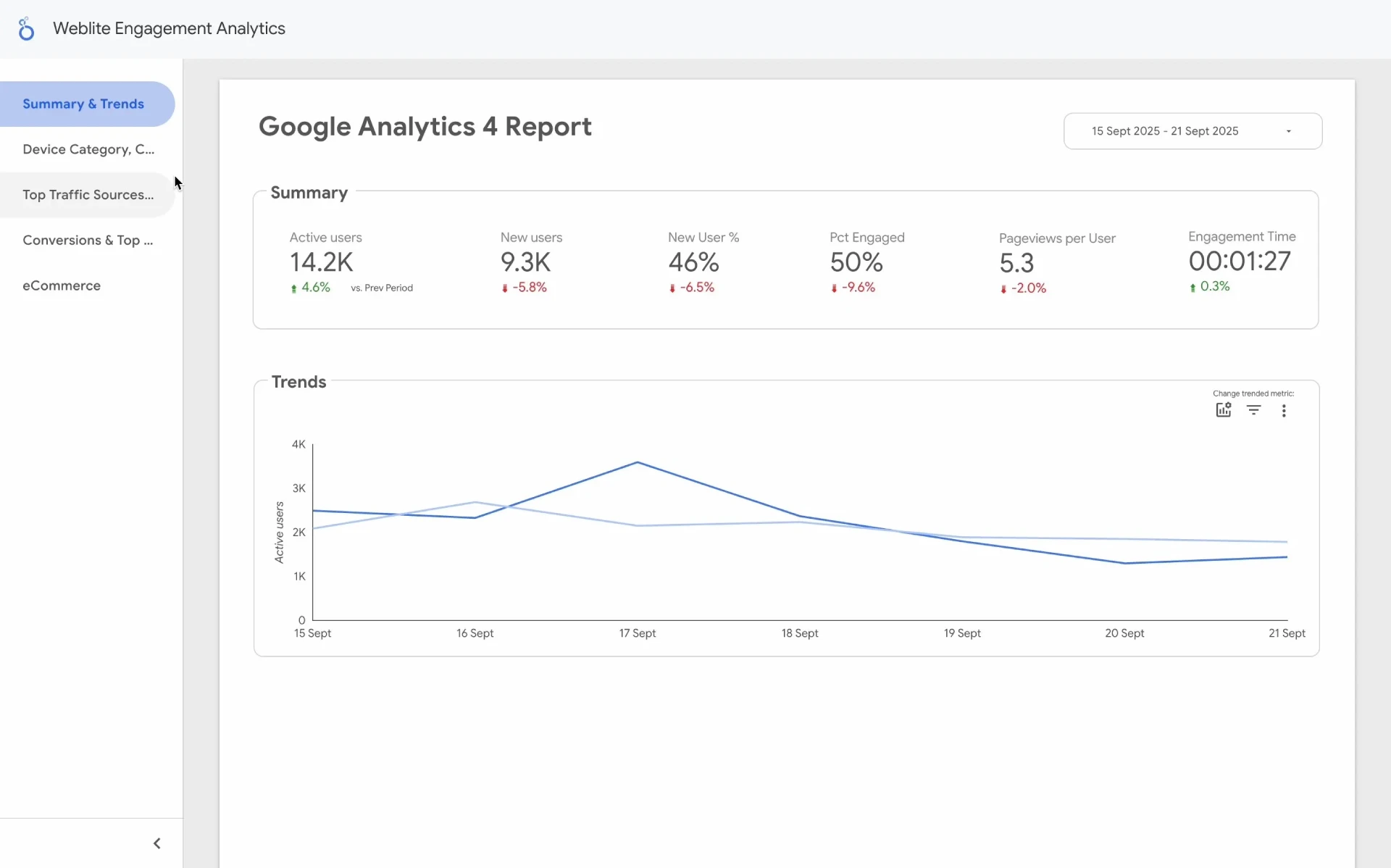Collapse the sidebar with the chevron arrow
Viewport: 1391px width, 868px height.
click(x=156, y=843)
